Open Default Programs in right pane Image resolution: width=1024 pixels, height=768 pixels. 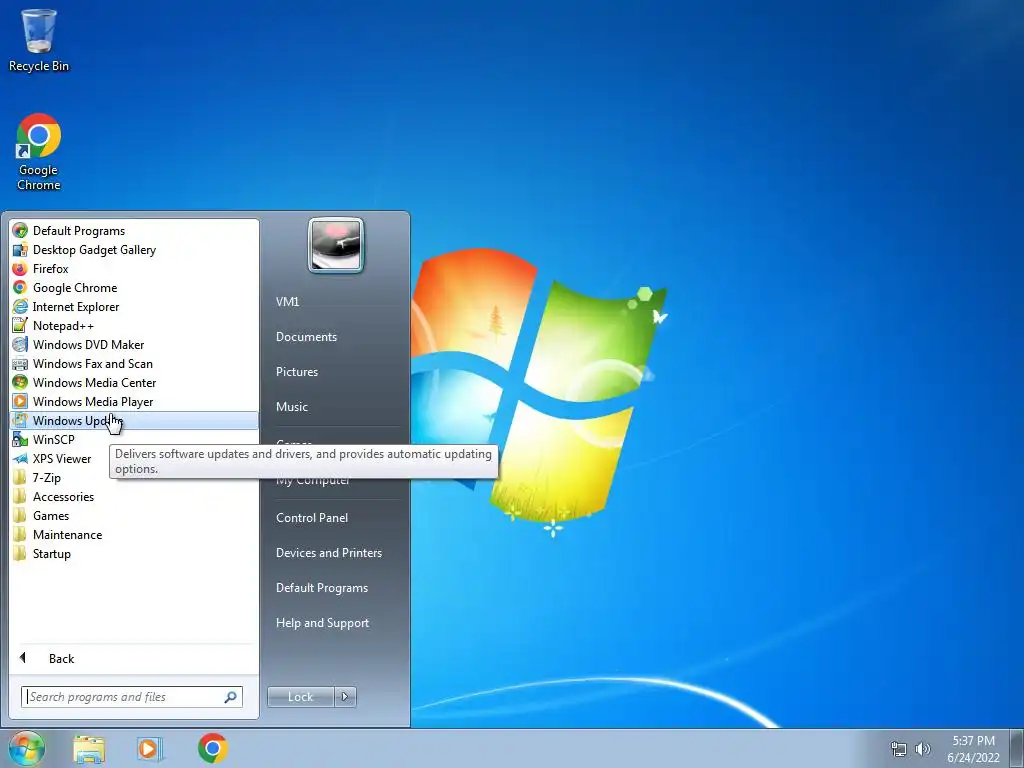[322, 588]
